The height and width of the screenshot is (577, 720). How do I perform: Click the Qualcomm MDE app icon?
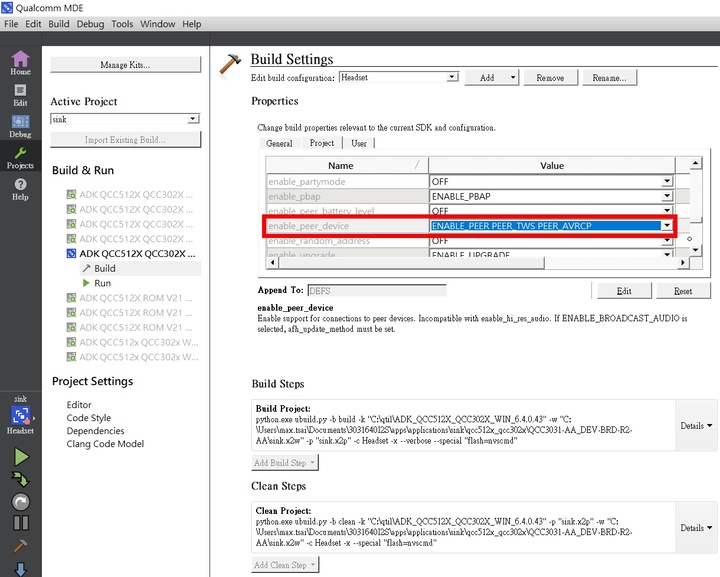tap(7, 7)
